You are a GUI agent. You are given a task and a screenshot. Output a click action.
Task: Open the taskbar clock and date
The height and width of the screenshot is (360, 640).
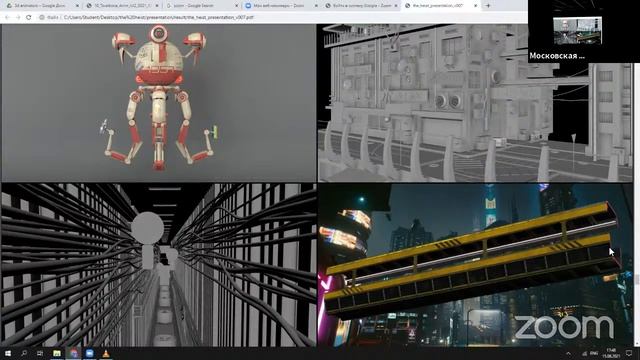(611, 353)
